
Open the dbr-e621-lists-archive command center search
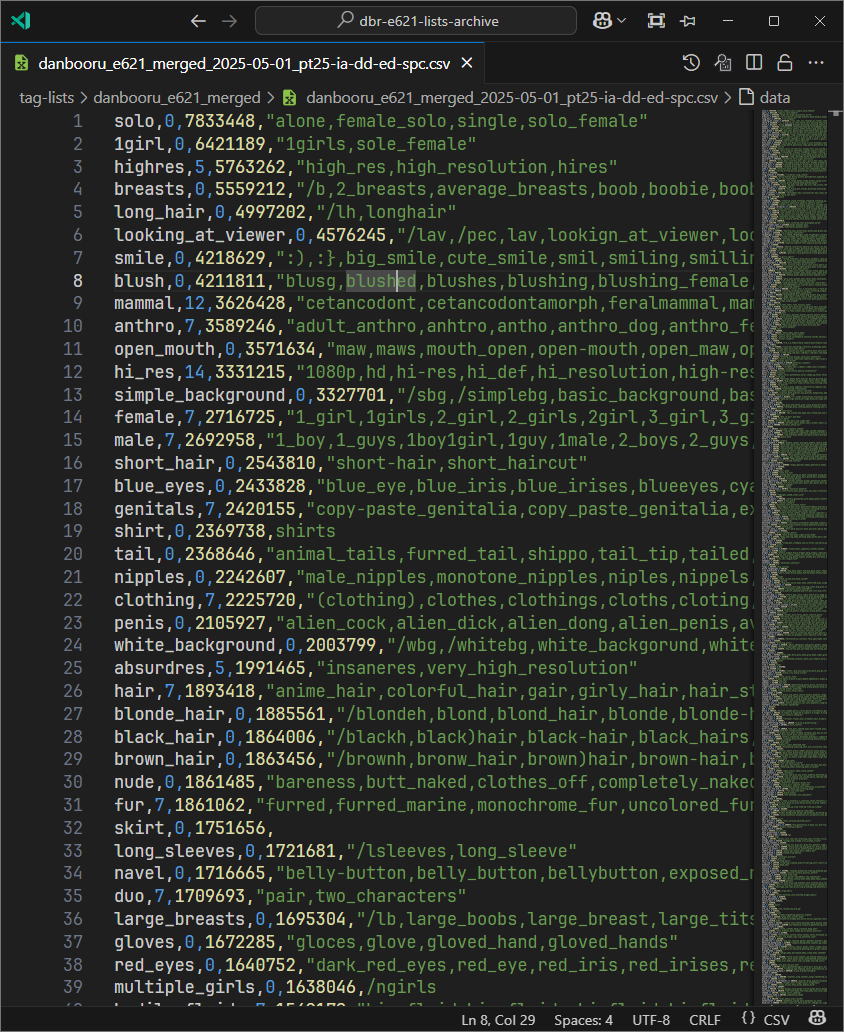pyautogui.click(x=416, y=20)
